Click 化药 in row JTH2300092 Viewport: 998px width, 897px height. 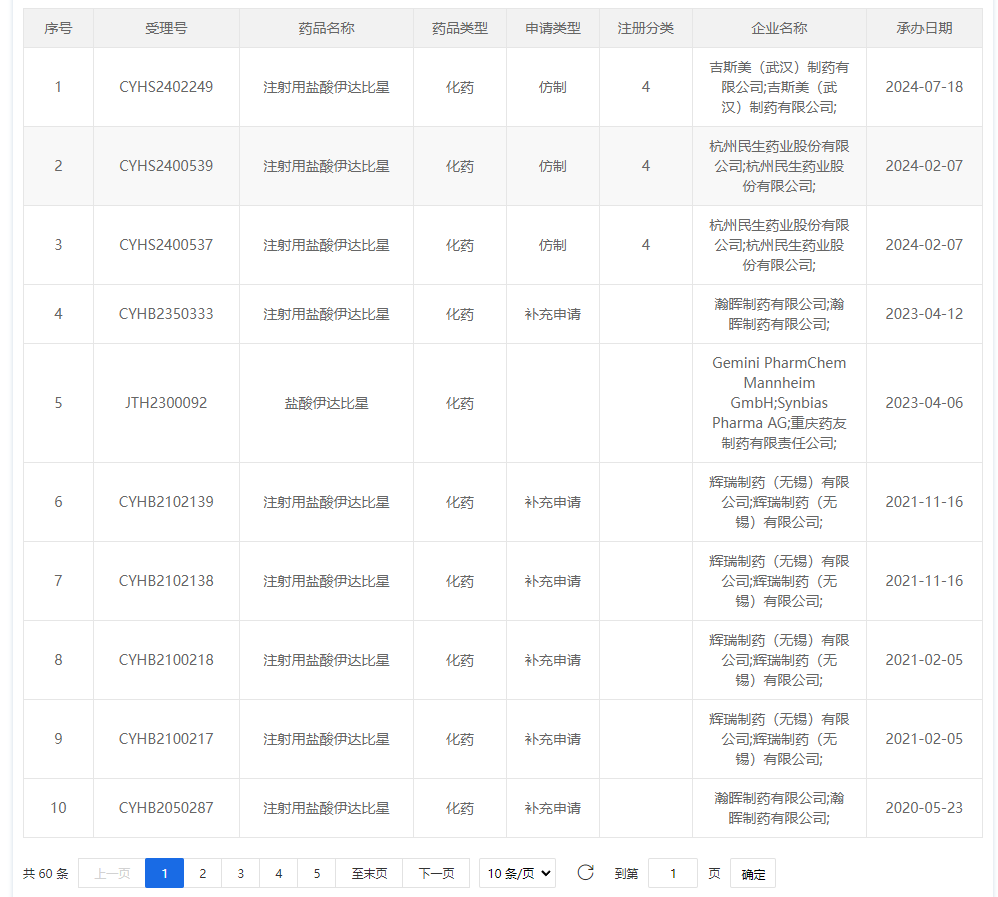(x=460, y=403)
